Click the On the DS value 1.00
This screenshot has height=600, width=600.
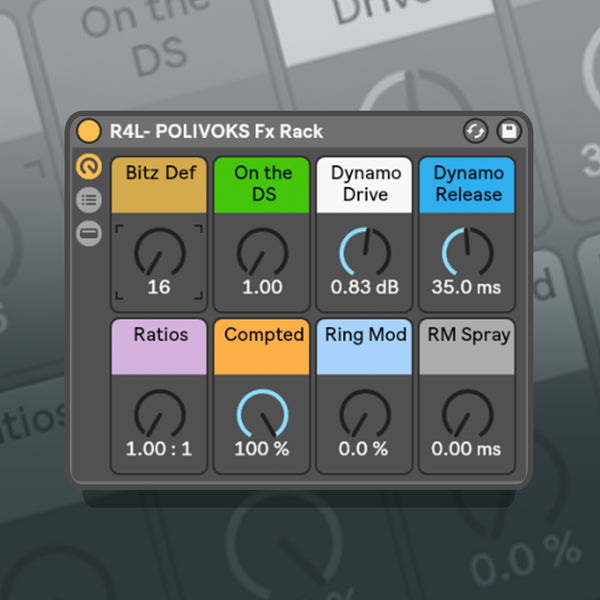point(262,287)
